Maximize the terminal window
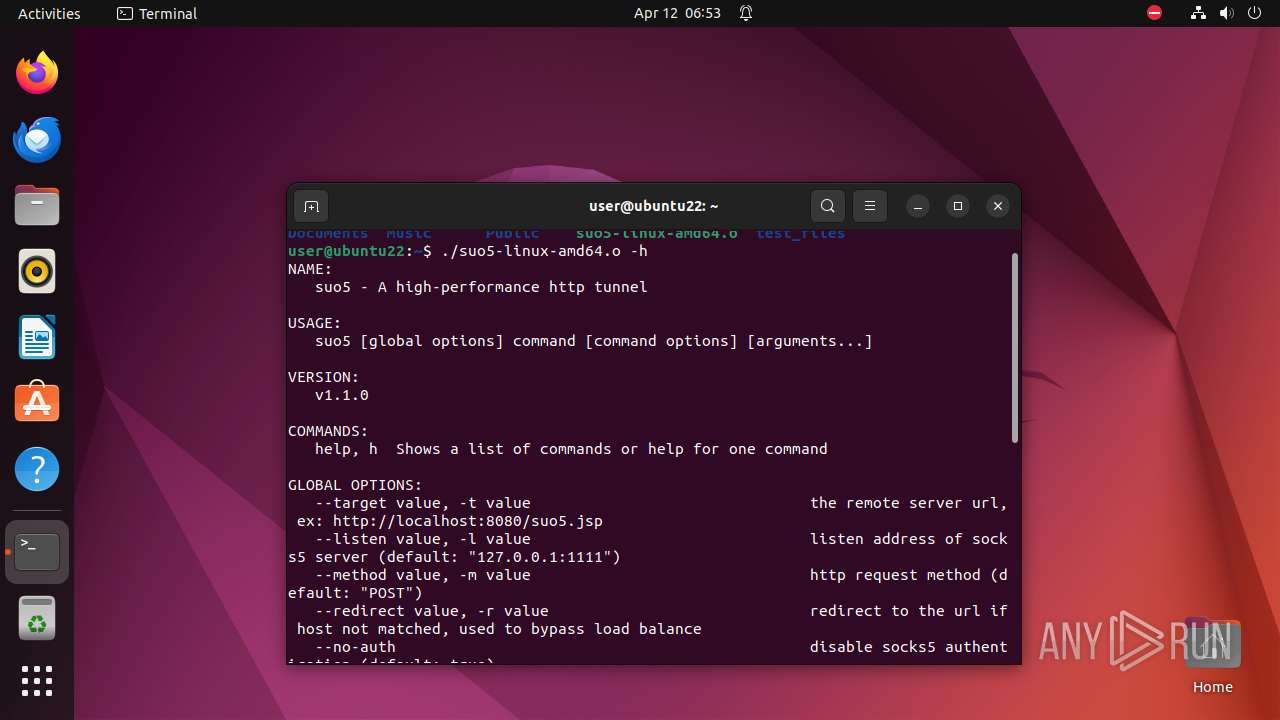The width and height of the screenshot is (1280, 720). pyautogui.click(x=958, y=206)
